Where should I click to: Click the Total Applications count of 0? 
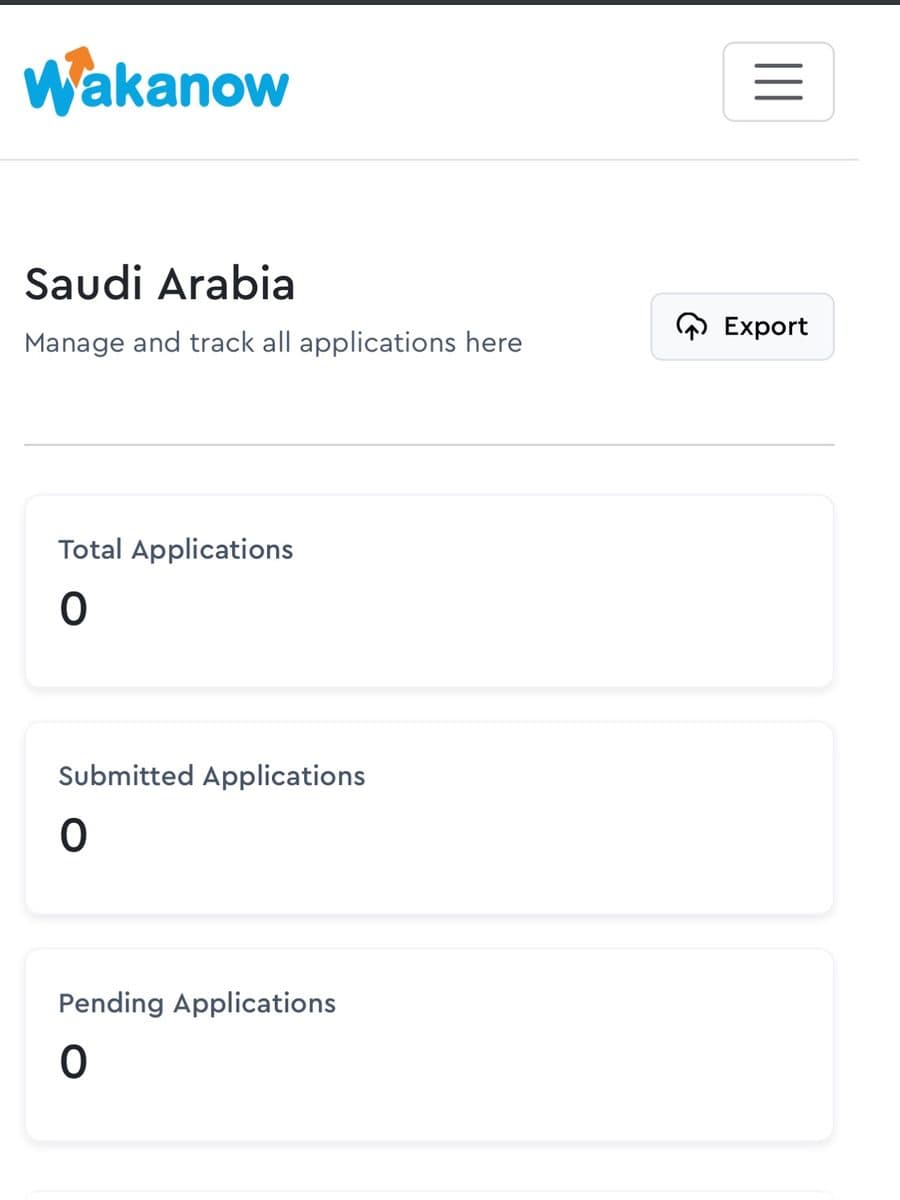pos(73,608)
